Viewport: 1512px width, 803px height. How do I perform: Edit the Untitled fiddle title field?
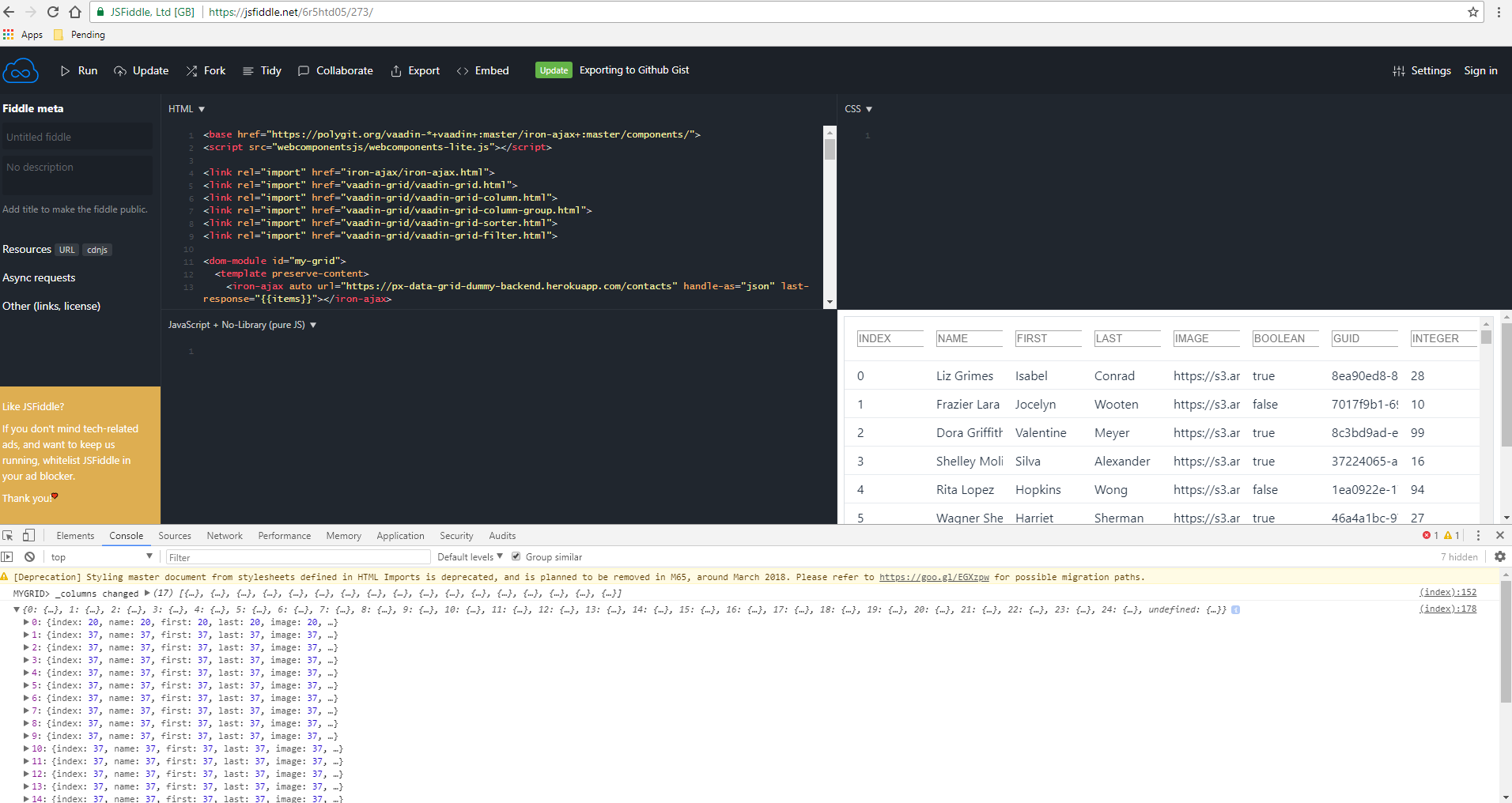coord(77,137)
